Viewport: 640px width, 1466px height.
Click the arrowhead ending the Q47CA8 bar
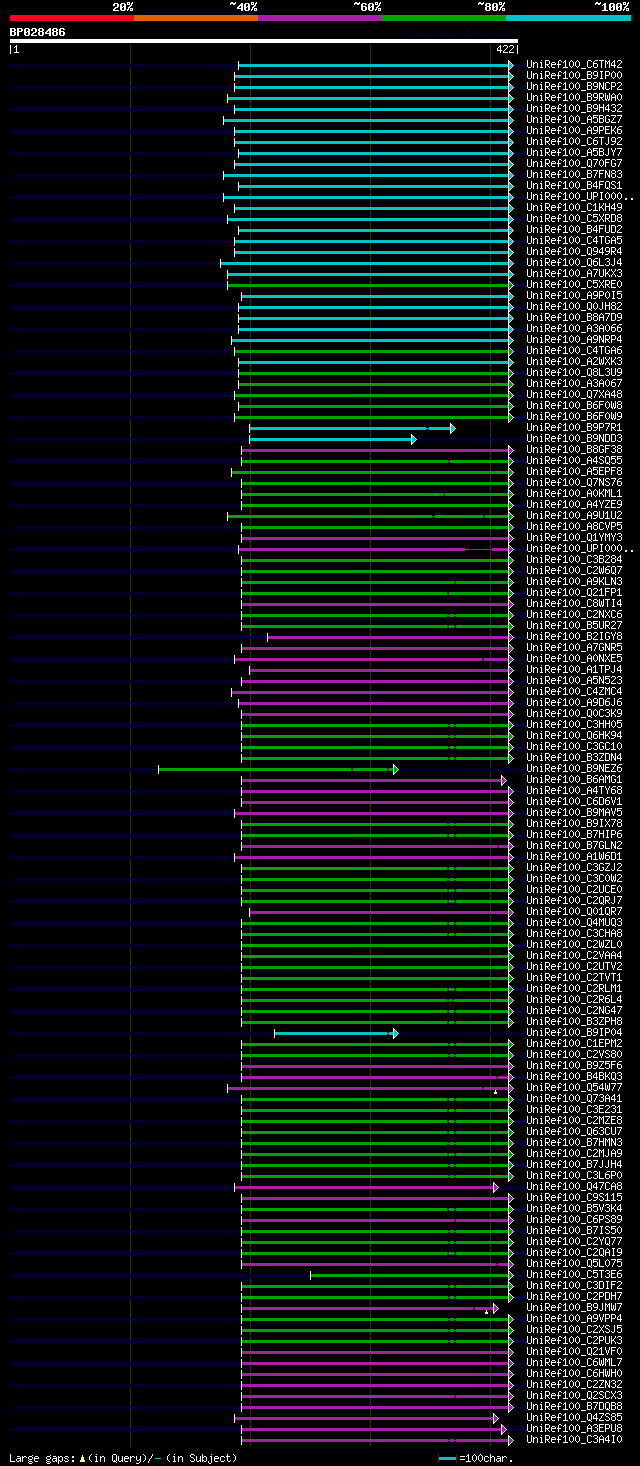click(x=495, y=1187)
